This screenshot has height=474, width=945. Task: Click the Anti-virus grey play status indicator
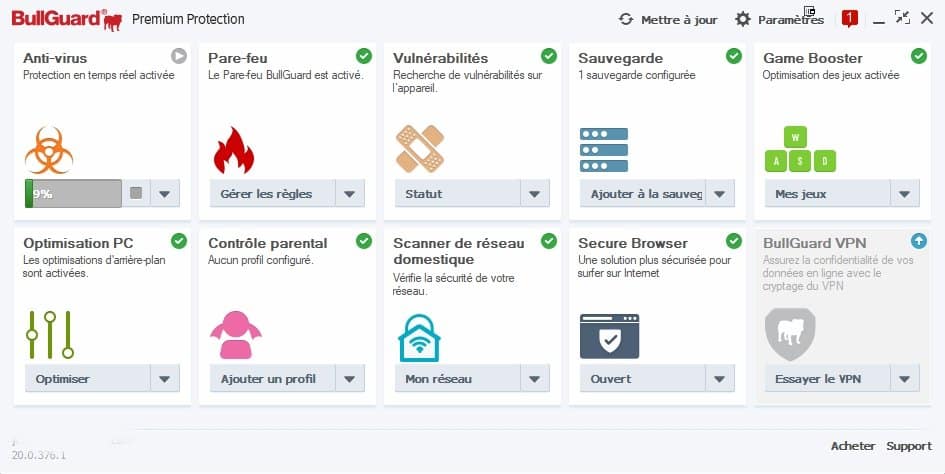[x=178, y=56]
